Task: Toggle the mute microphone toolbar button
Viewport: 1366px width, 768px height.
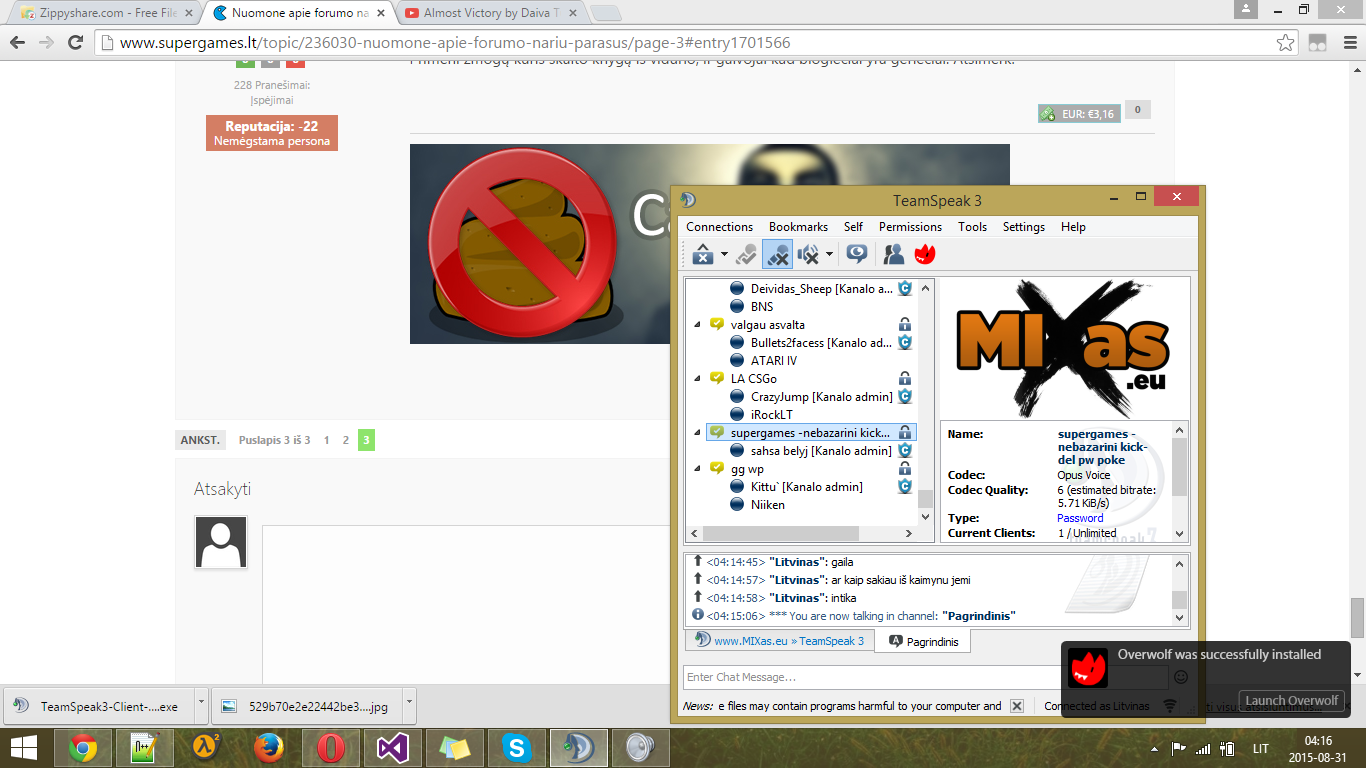Action: (777, 254)
